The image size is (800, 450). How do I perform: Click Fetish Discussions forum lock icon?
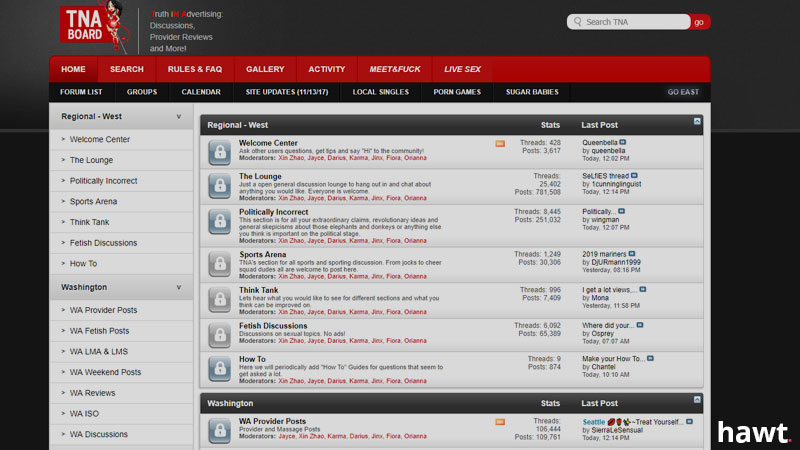[220, 335]
